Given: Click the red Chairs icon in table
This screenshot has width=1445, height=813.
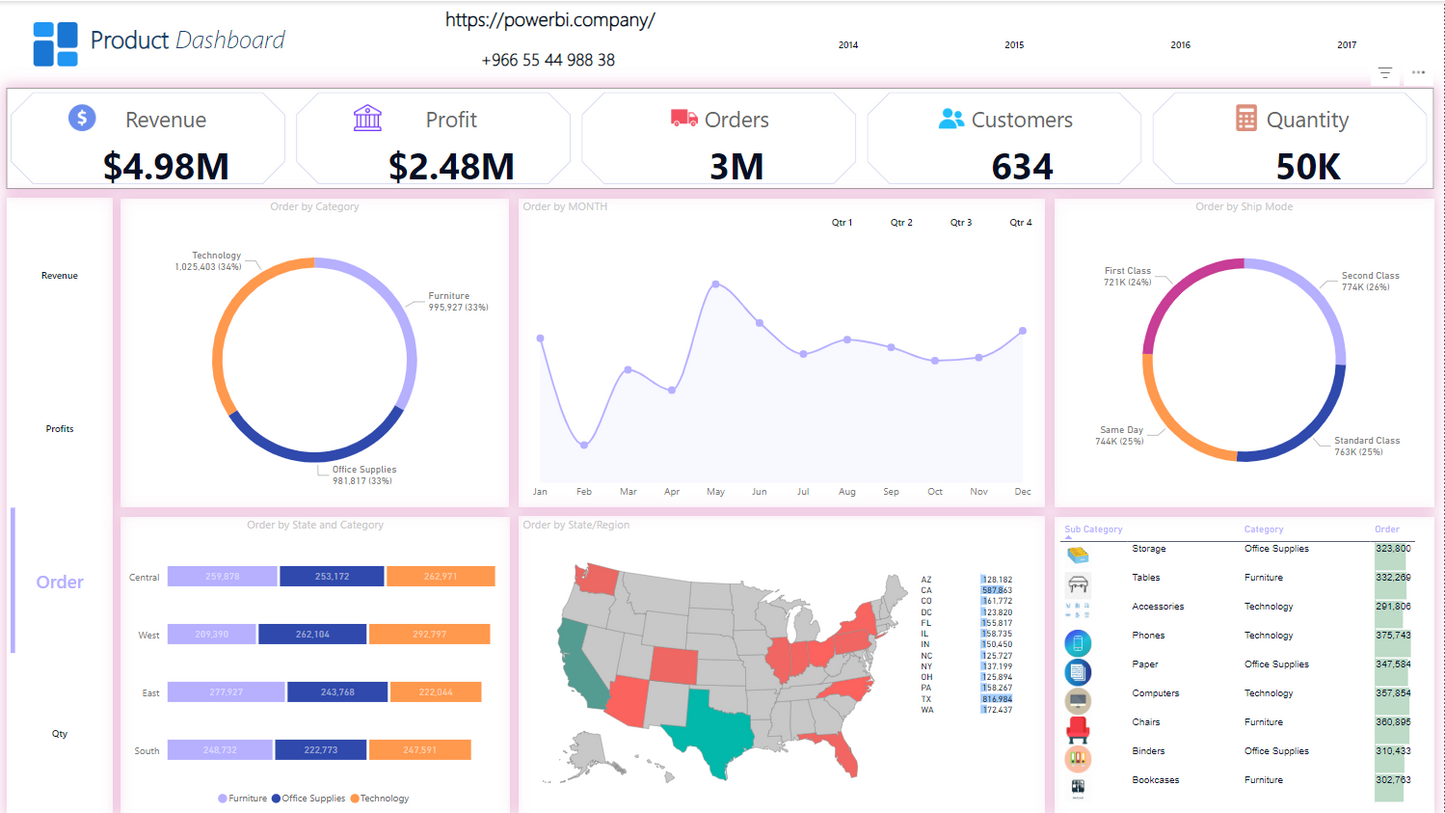Looking at the screenshot, I should [1078, 727].
